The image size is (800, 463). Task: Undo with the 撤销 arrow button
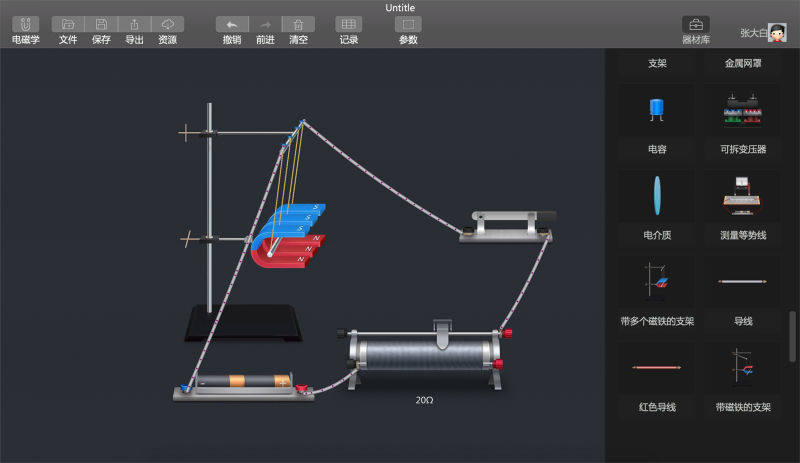(232, 24)
